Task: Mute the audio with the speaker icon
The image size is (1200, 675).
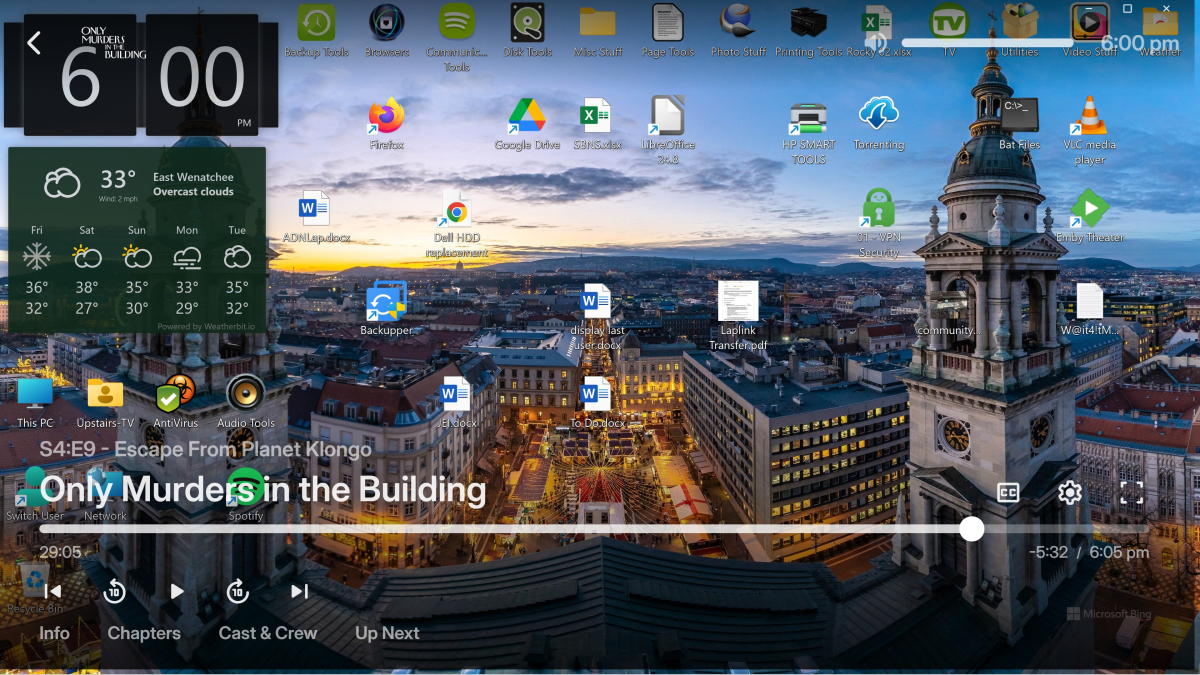Action: pyautogui.click(x=877, y=42)
